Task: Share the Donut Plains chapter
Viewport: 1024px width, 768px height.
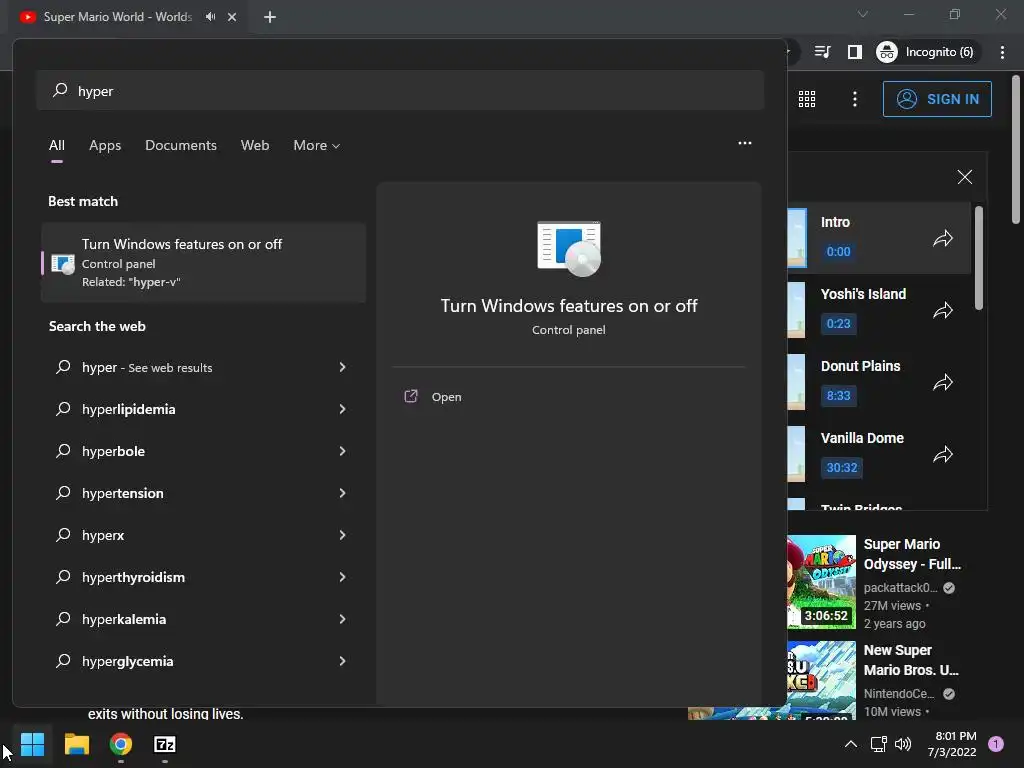Action: tap(942, 382)
